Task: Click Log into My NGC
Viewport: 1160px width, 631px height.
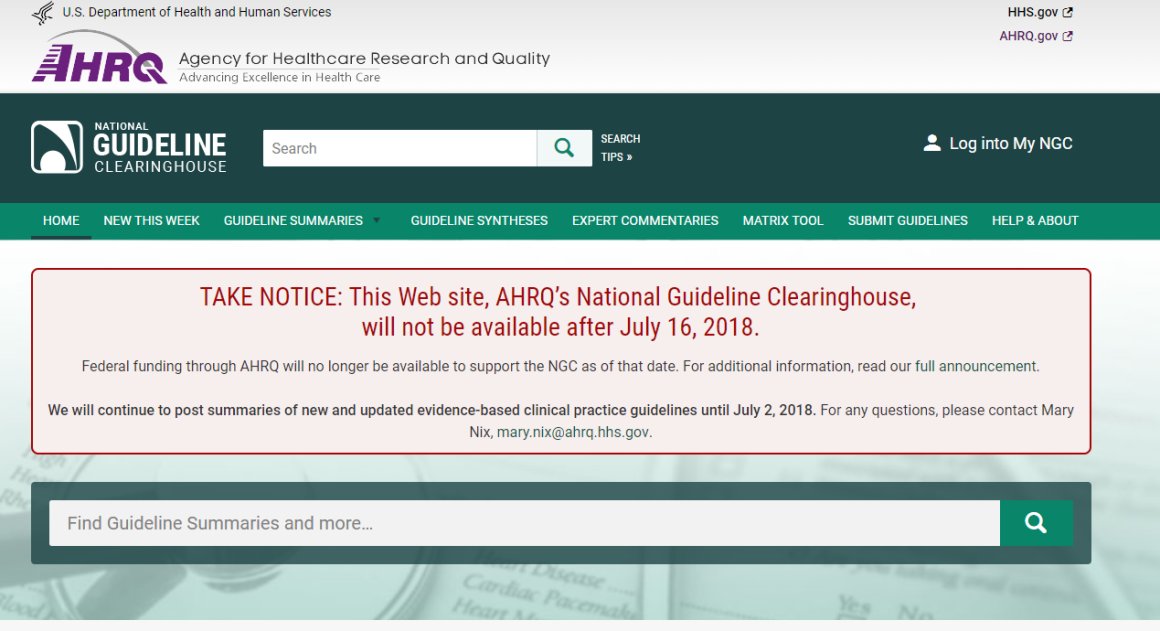Action: click(1011, 144)
